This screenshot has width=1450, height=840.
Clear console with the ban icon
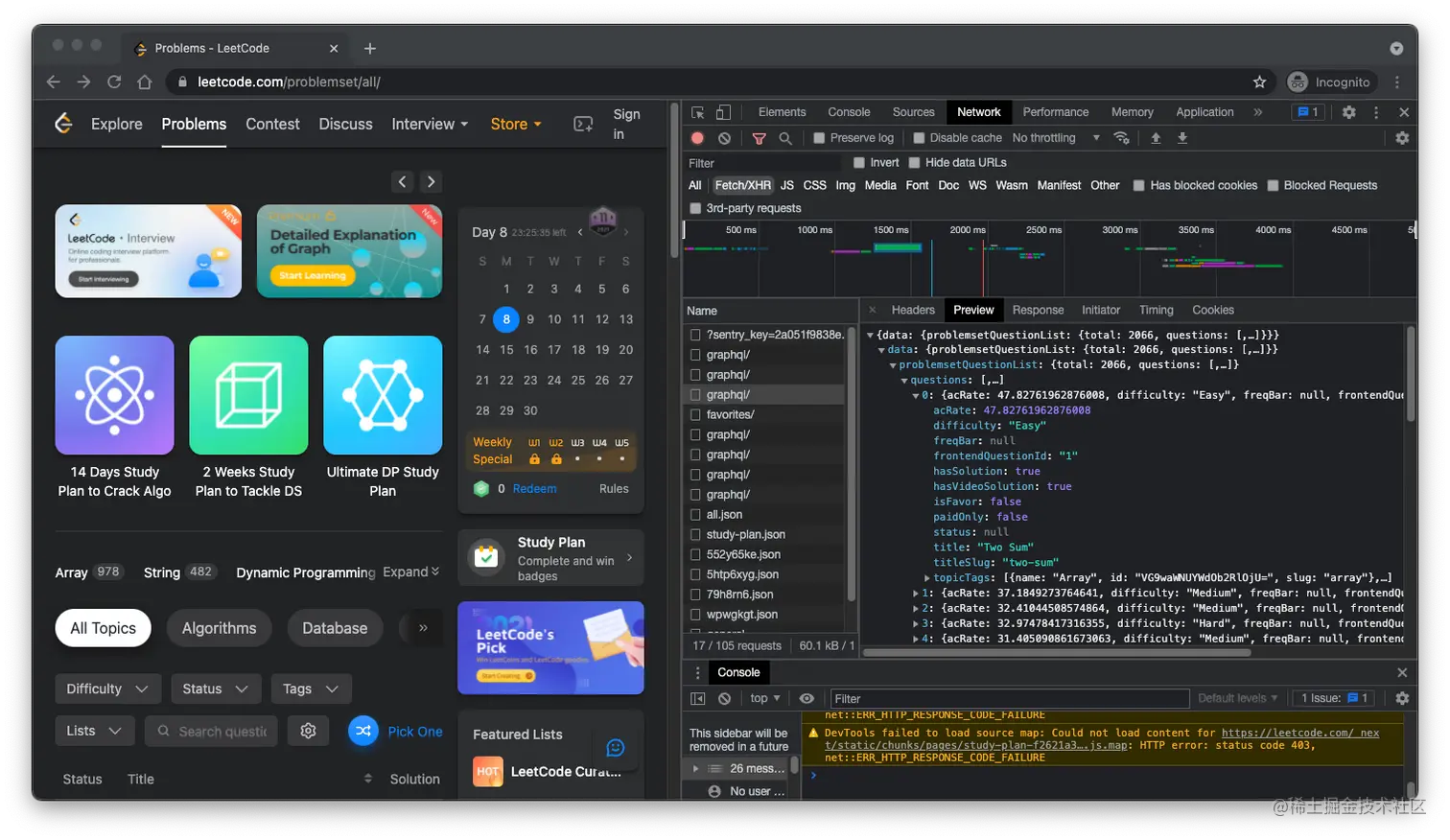click(x=724, y=698)
